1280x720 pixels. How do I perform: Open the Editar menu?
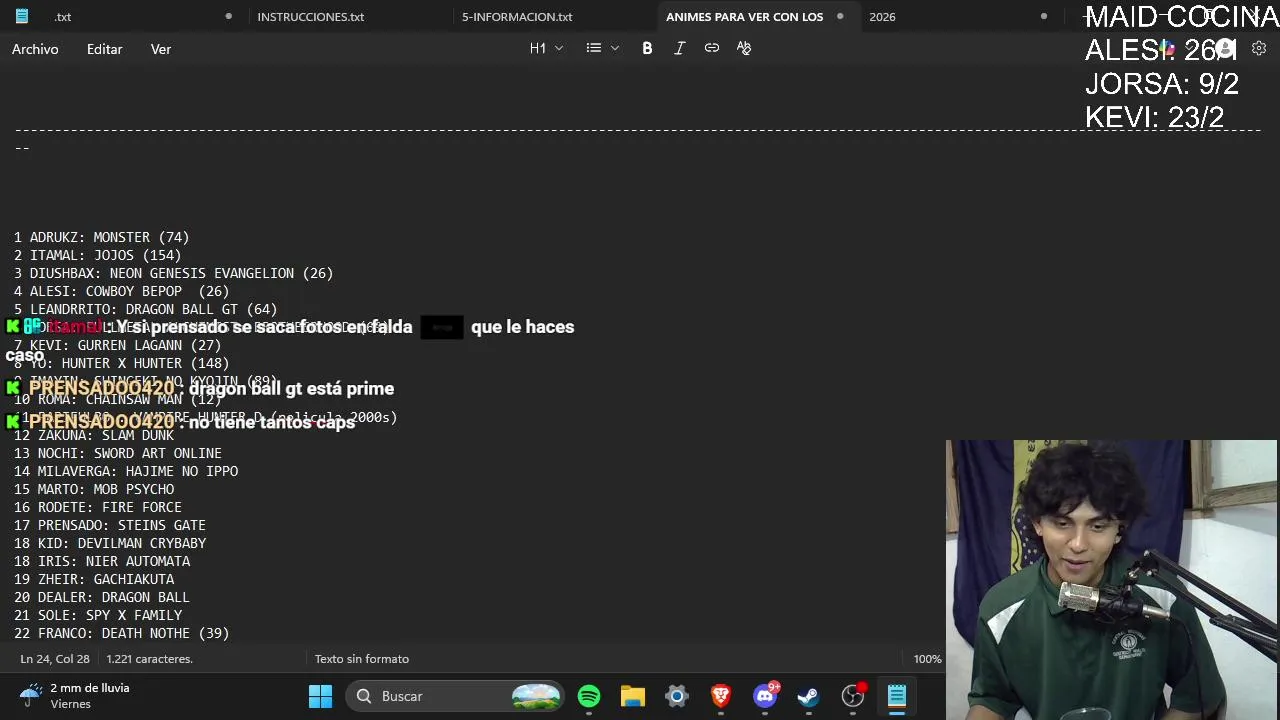click(x=104, y=49)
